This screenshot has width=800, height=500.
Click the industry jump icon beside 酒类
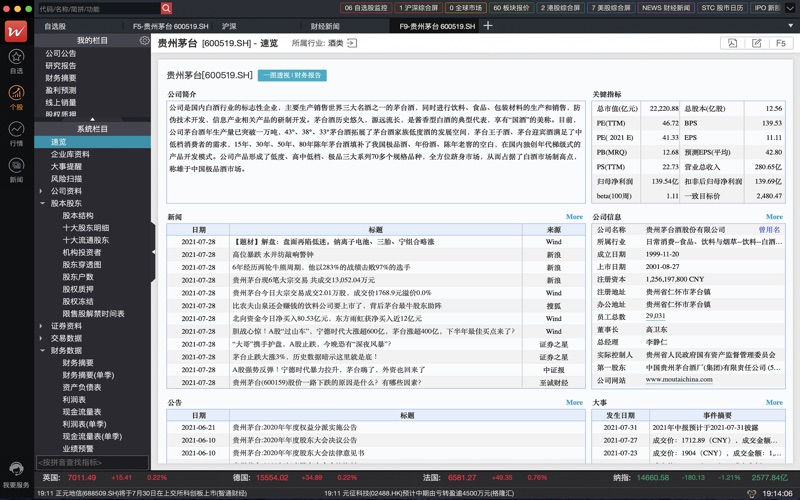(352, 44)
